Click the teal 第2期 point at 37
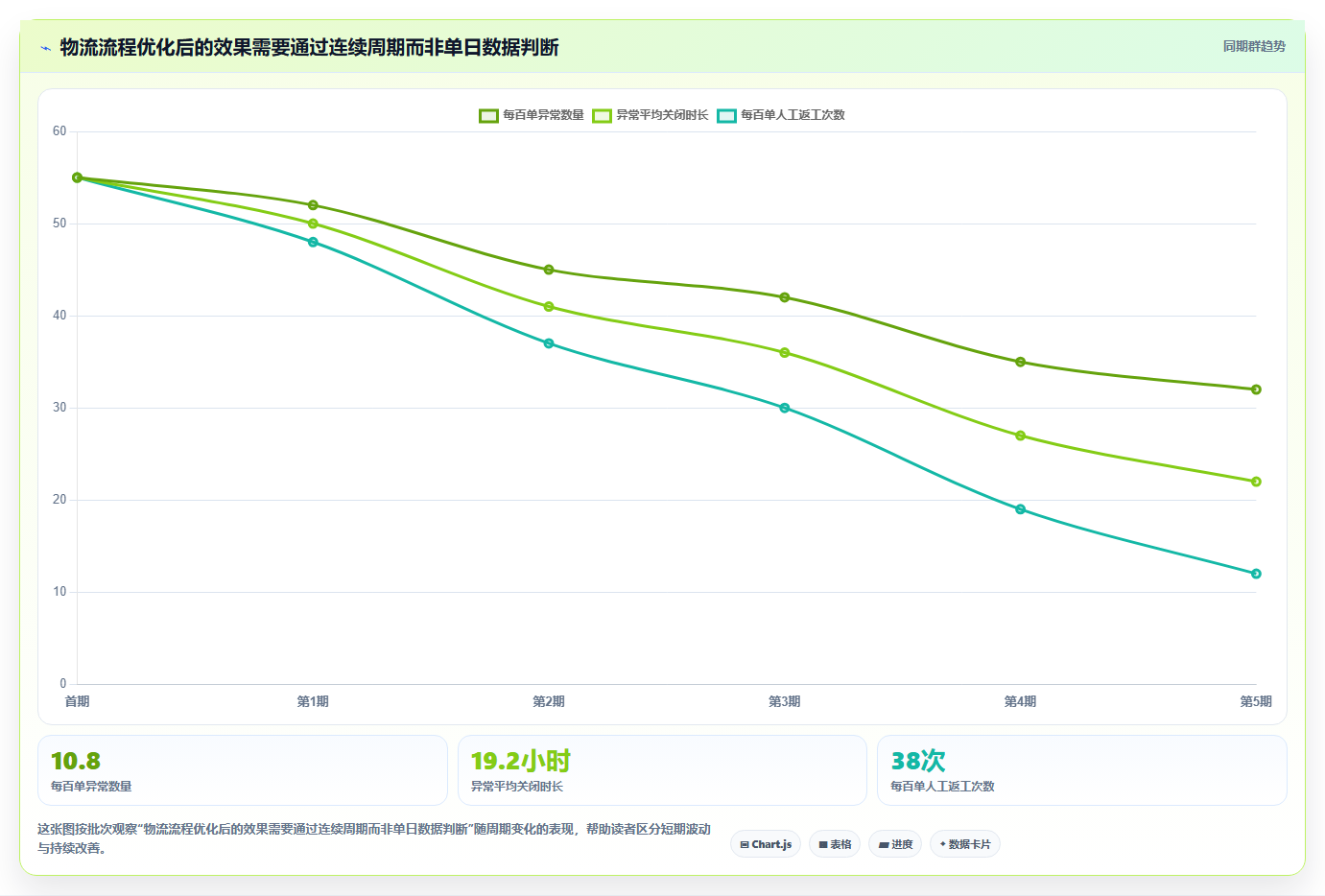The height and width of the screenshot is (896, 1325). tap(549, 343)
